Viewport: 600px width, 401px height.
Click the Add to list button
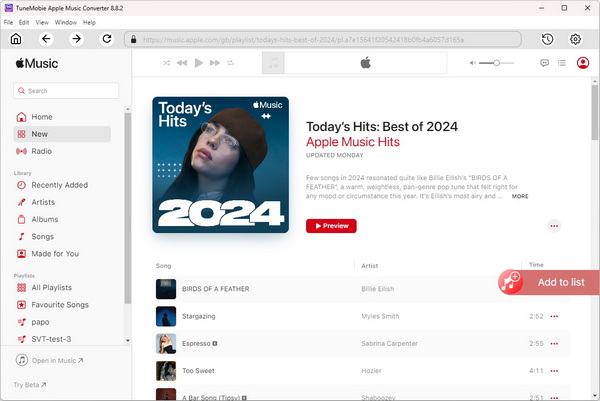click(549, 282)
